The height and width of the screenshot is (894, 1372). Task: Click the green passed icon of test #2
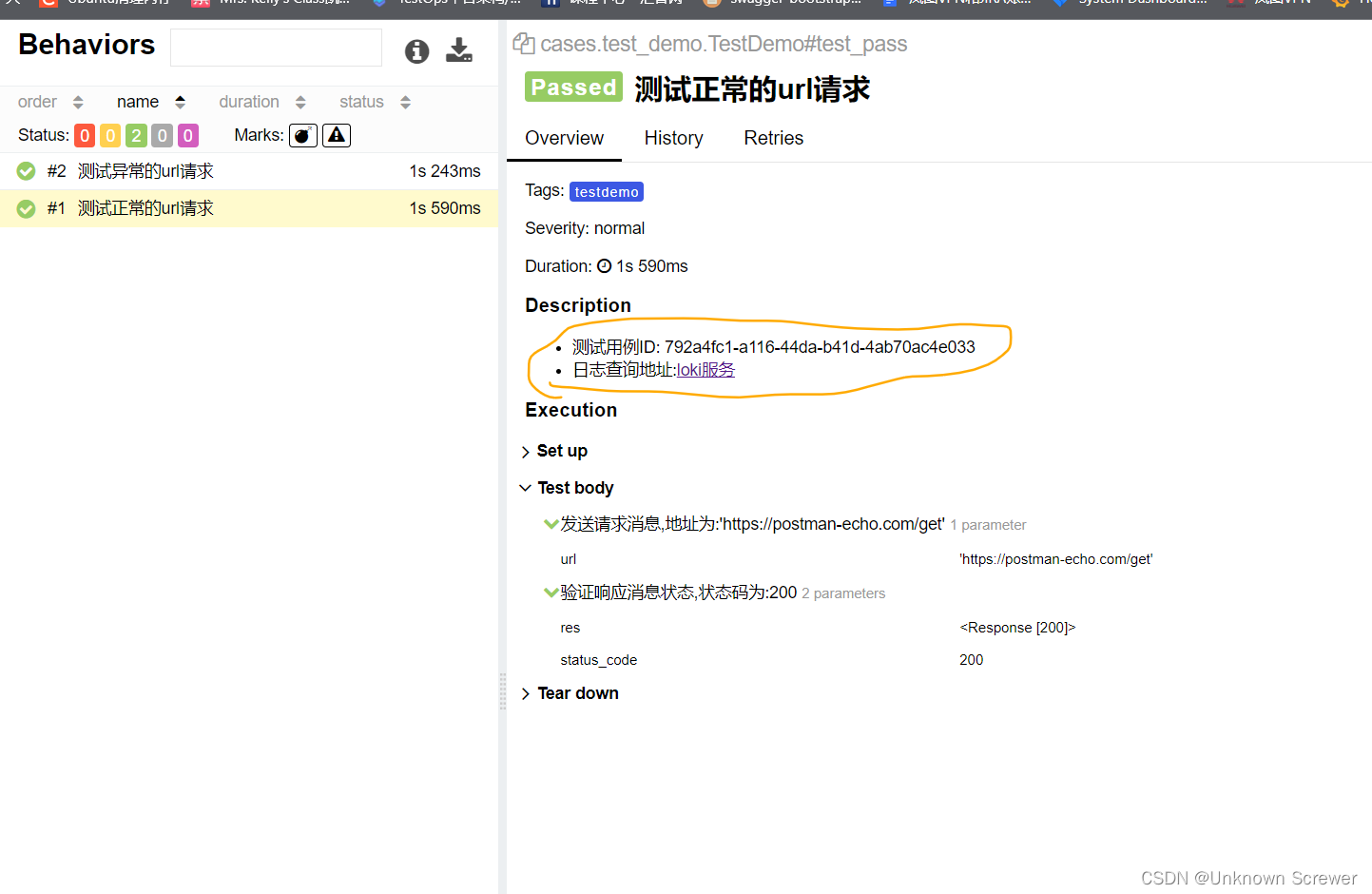27,171
